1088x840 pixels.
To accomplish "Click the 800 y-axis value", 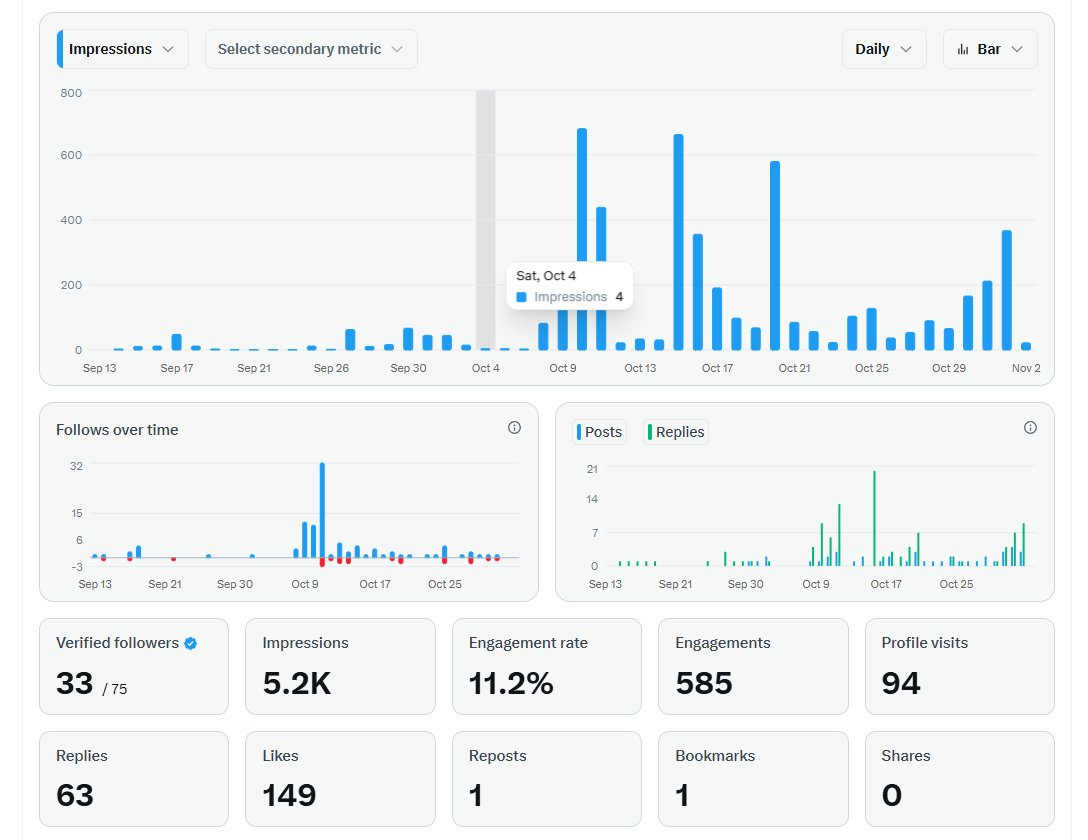I will 71,93.
